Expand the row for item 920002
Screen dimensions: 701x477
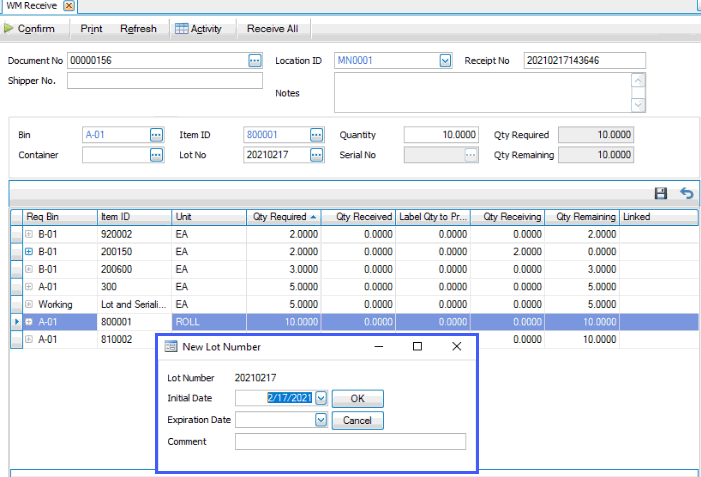coord(29,234)
